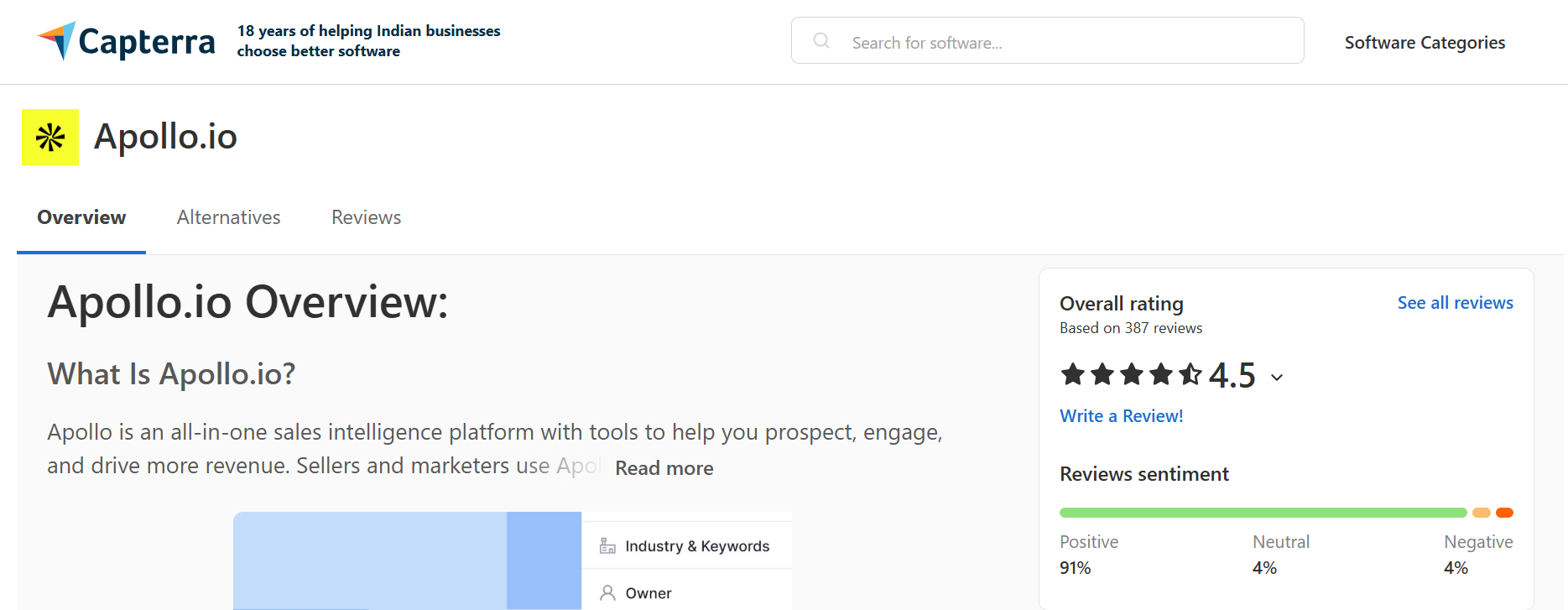Click the green positive sentiment bar
The image size is (1568, 610).
tap(1263, 513)
